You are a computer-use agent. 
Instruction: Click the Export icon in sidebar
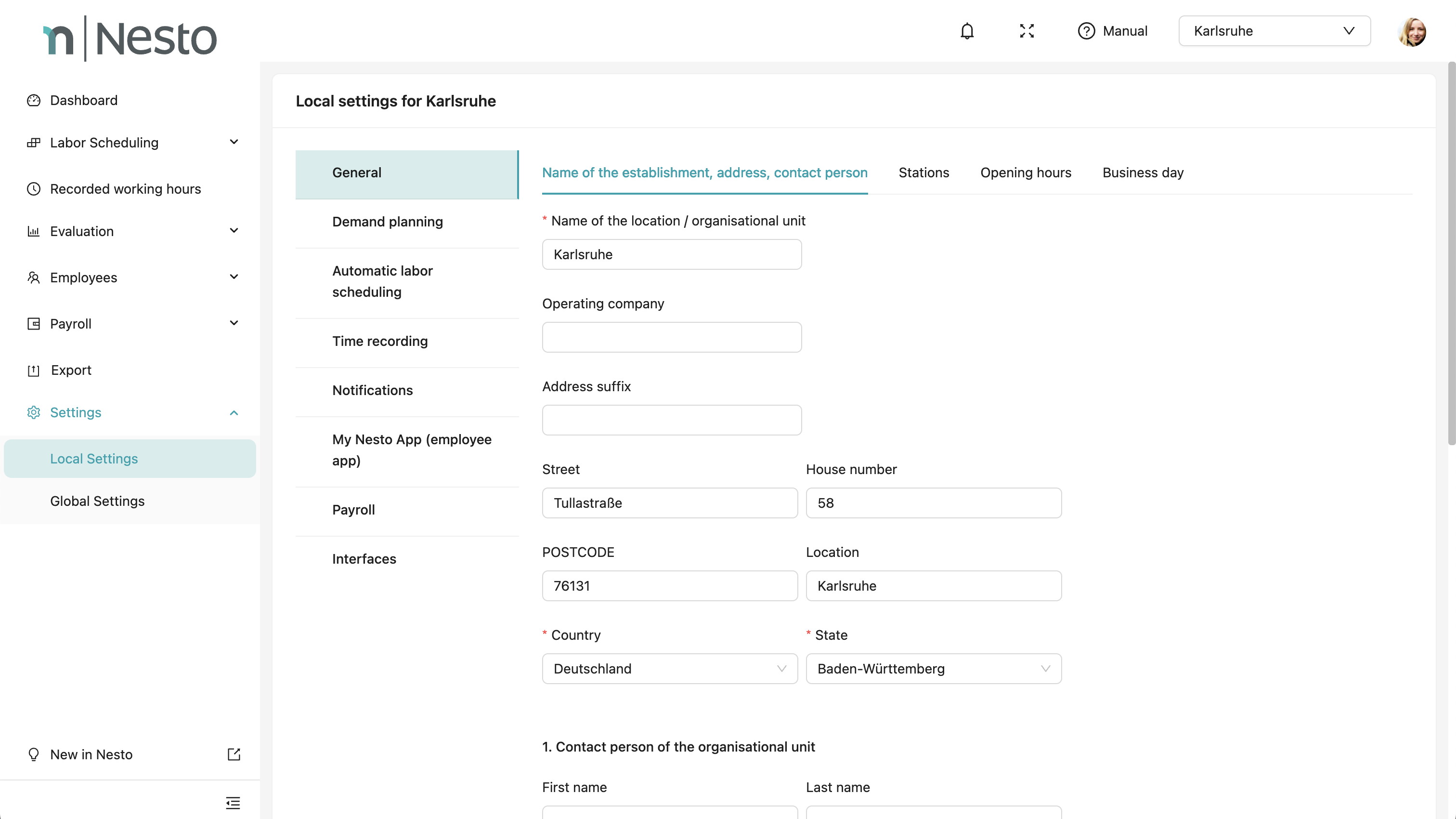(34, 370)
